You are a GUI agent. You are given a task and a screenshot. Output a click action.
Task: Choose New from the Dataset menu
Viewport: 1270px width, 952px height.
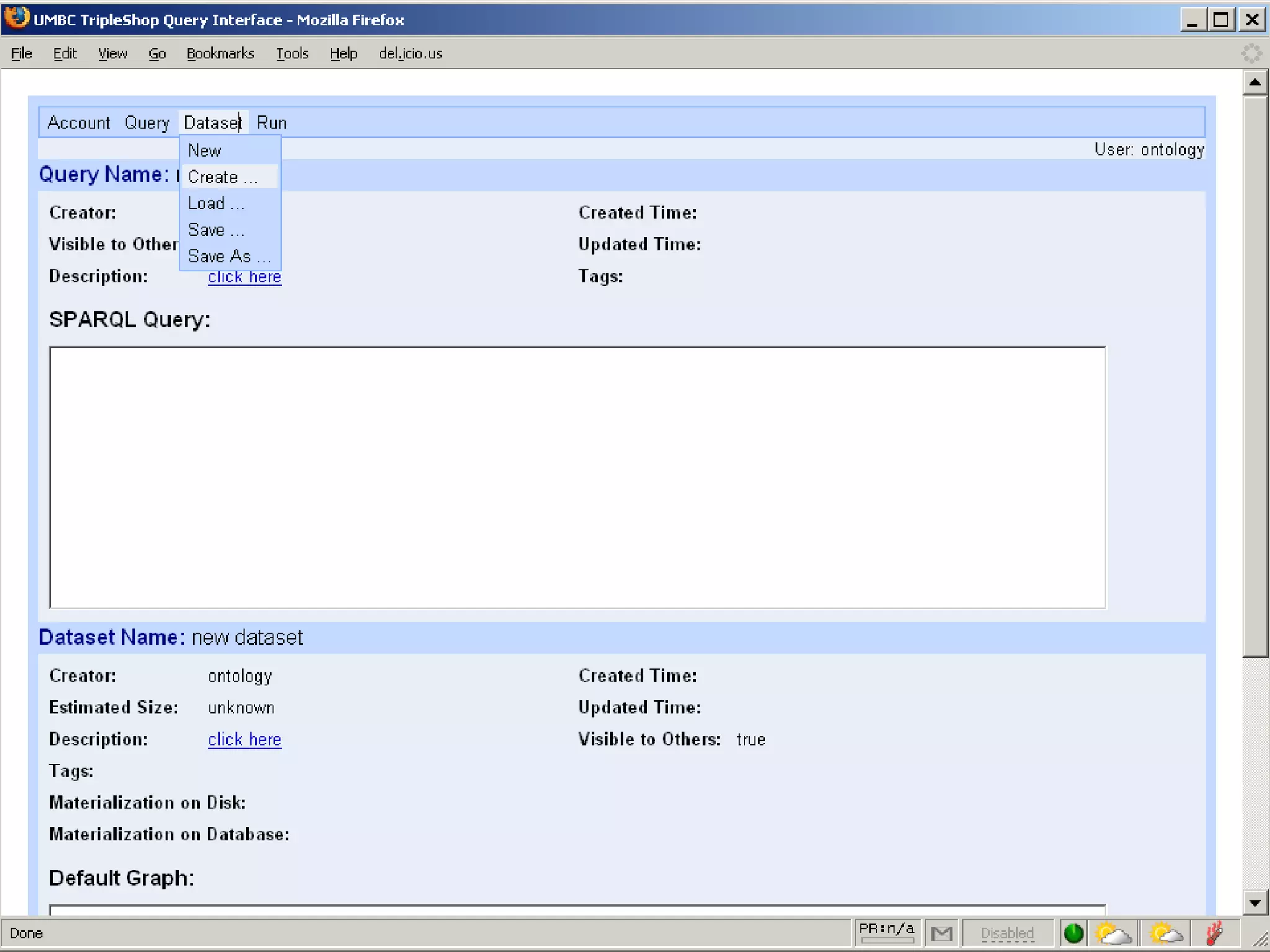[x=205, y=151]
